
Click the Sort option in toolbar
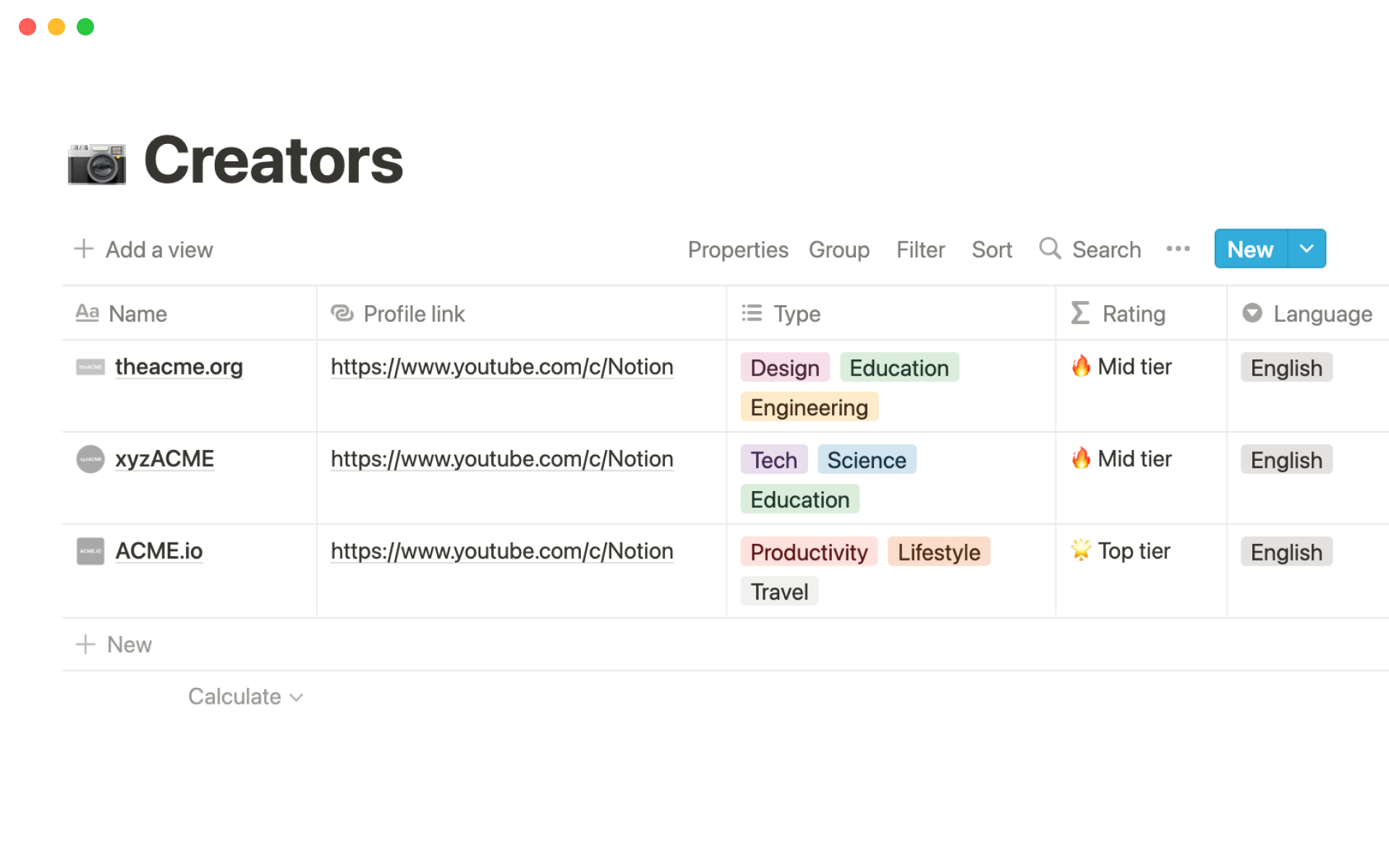991,250
